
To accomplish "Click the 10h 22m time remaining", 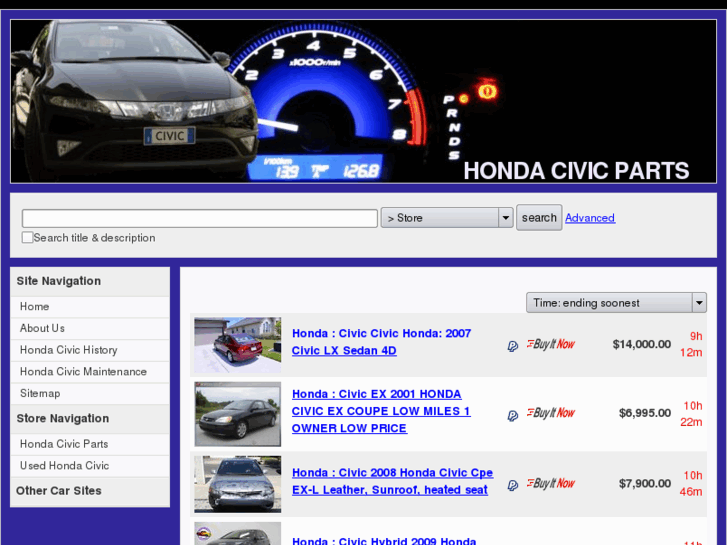I will pos(691,414).
